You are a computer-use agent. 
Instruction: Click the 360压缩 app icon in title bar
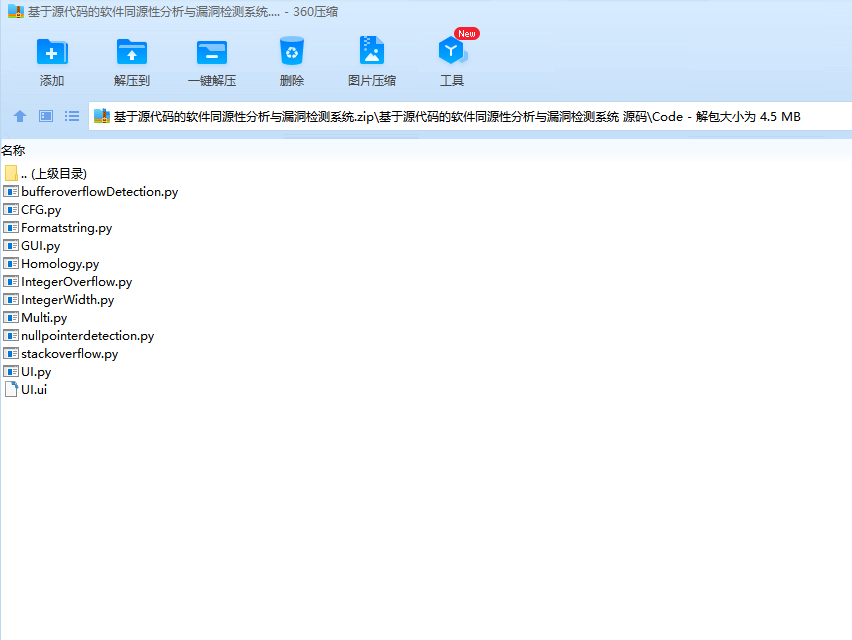(x=16, y=11)
